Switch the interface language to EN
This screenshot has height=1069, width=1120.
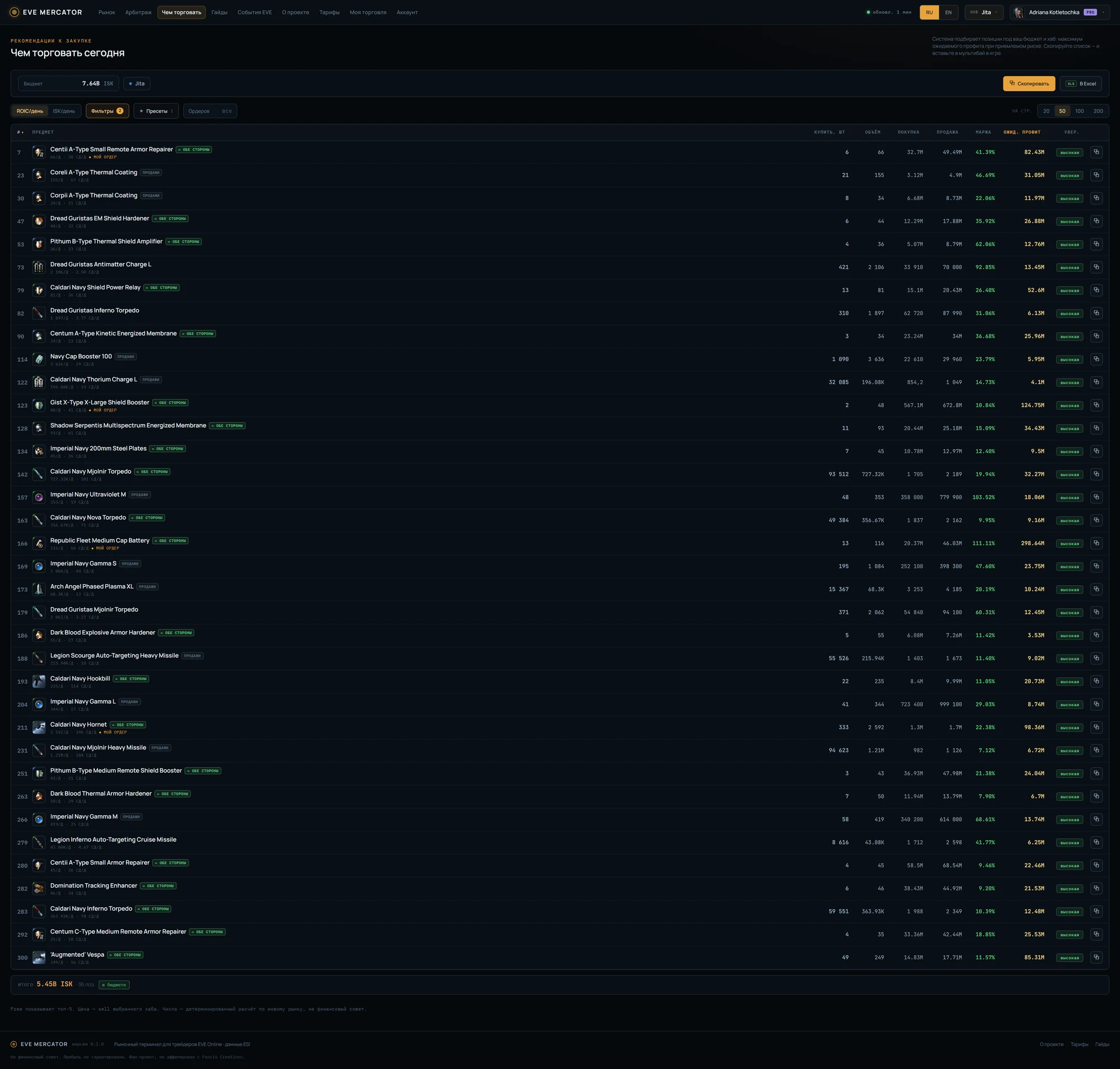click(x=949, y=12)
